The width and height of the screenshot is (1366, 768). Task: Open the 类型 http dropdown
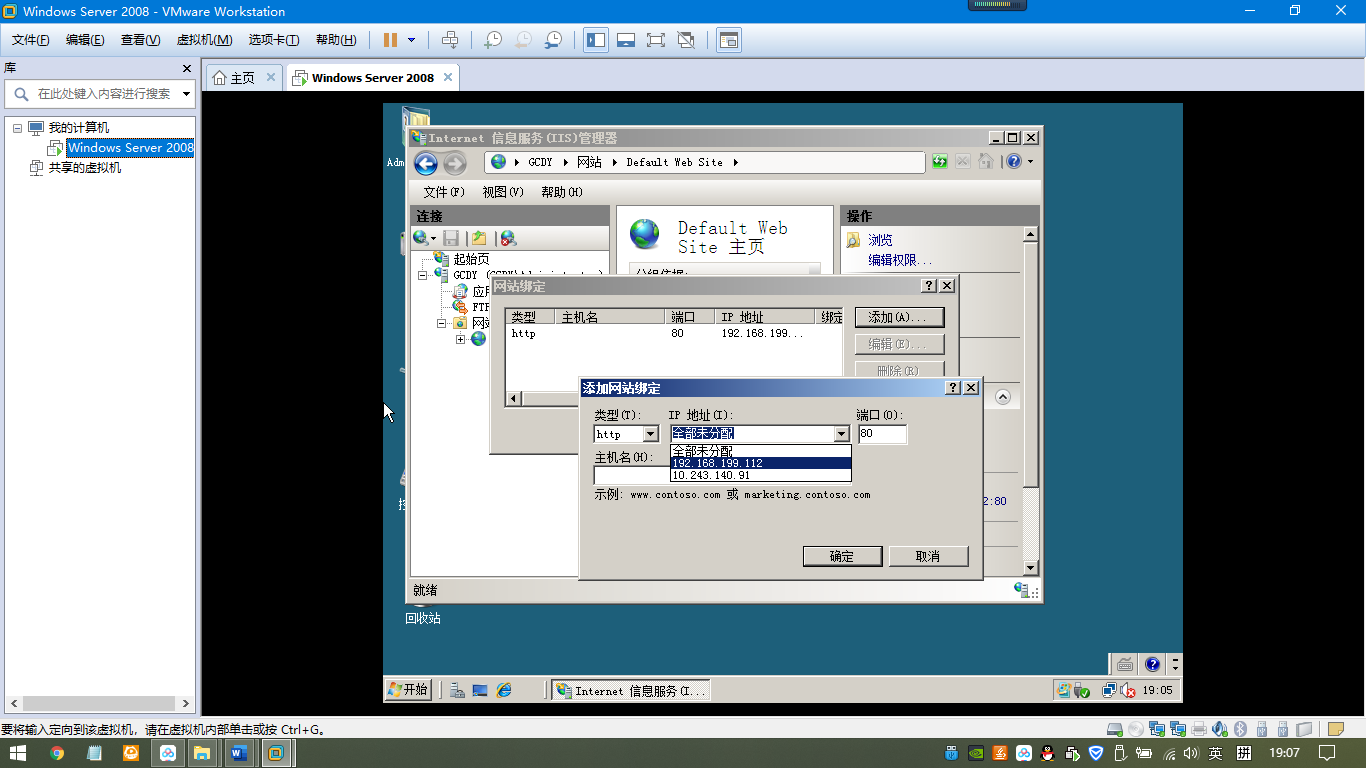(650, 434)
